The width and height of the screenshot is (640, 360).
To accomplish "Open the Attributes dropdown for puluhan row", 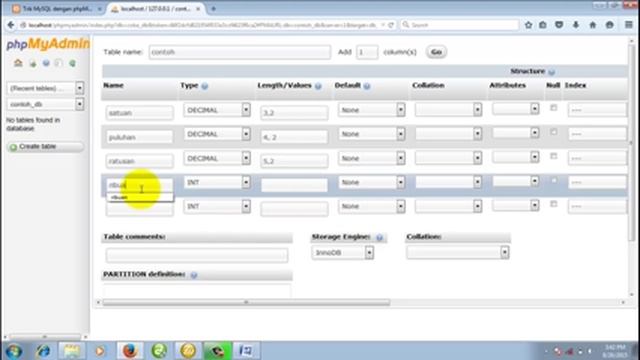I will click(x=516, y=133).
